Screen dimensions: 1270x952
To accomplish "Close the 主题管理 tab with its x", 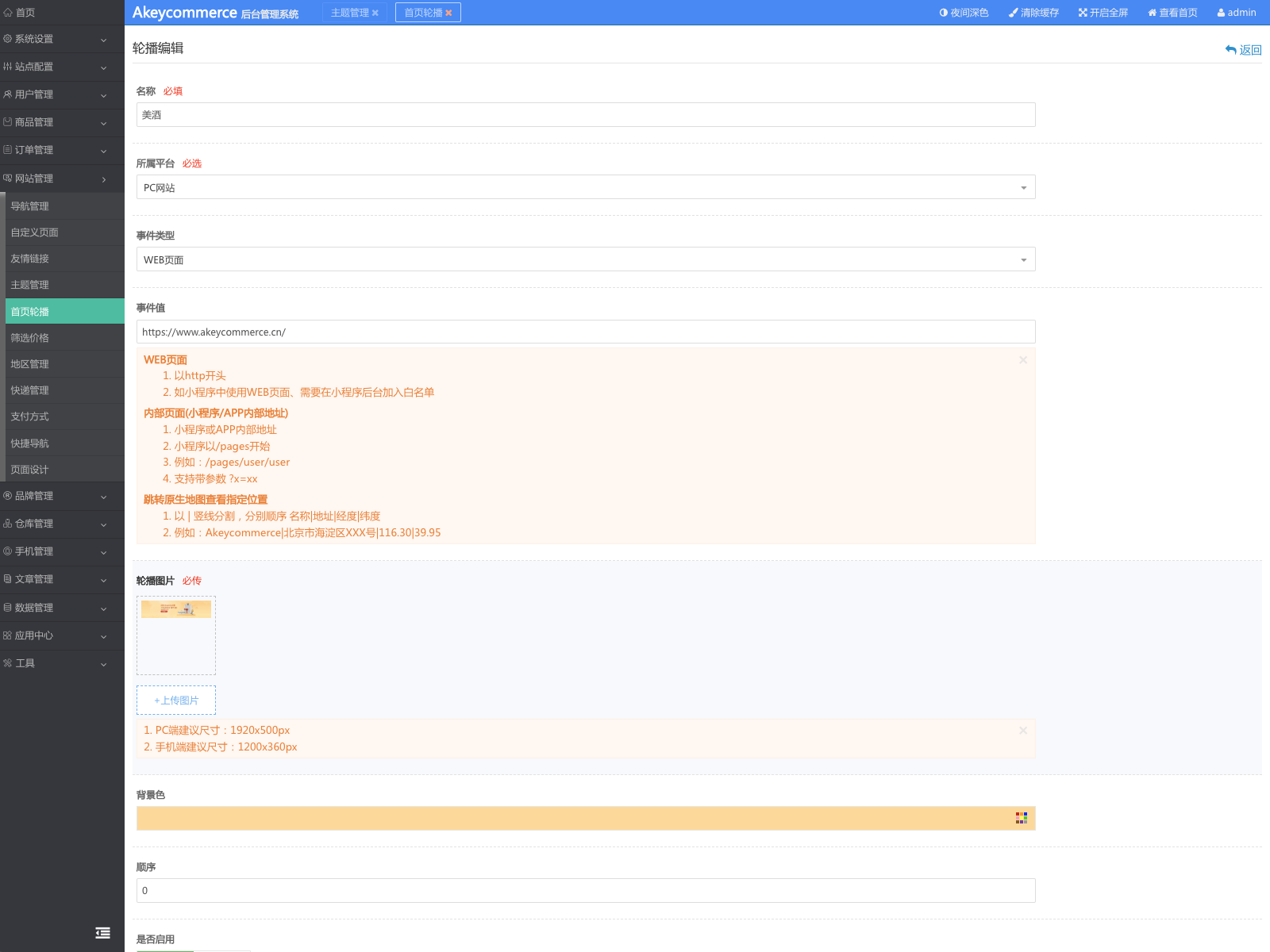I will pyautogui.click(x=375, y=13).
